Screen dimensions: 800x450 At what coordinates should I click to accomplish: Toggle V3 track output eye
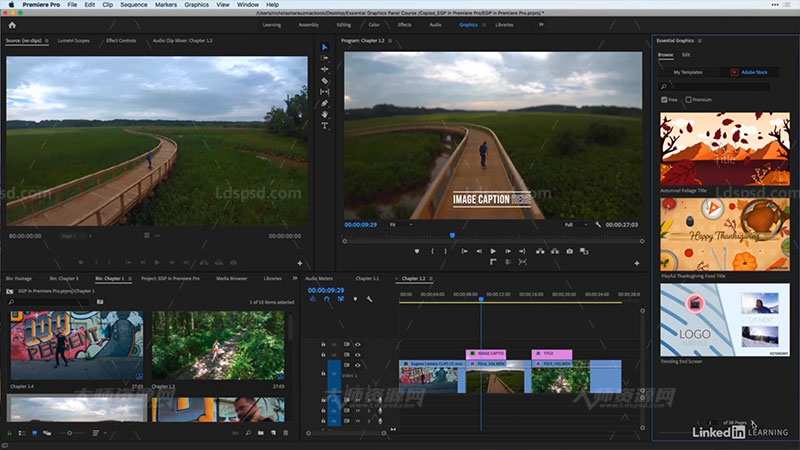pyautogui.click(x=358, y=344)
